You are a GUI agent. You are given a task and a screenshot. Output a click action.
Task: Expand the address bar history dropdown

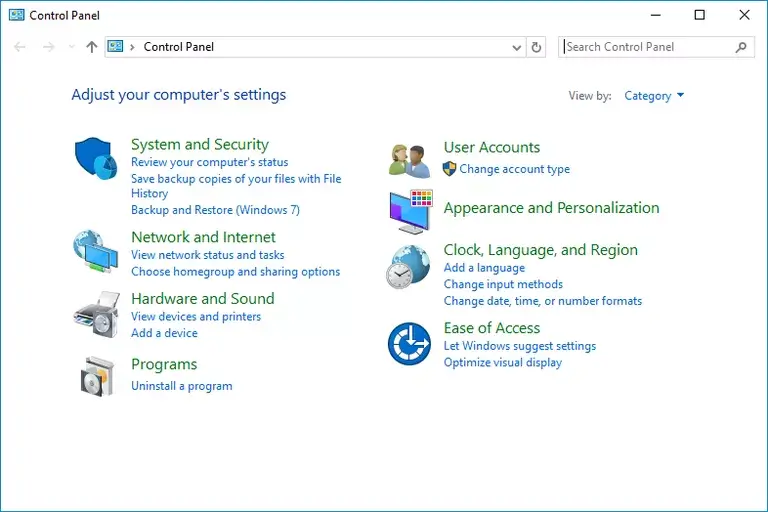click(517, 47)
